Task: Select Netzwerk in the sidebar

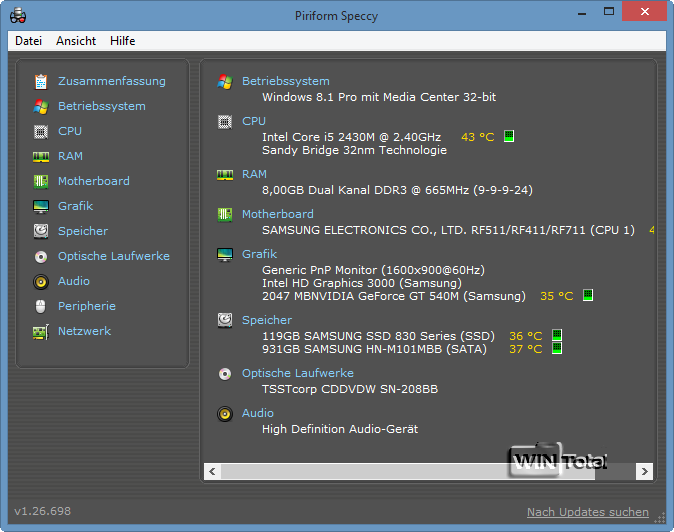Action: (x=85, y=331)
